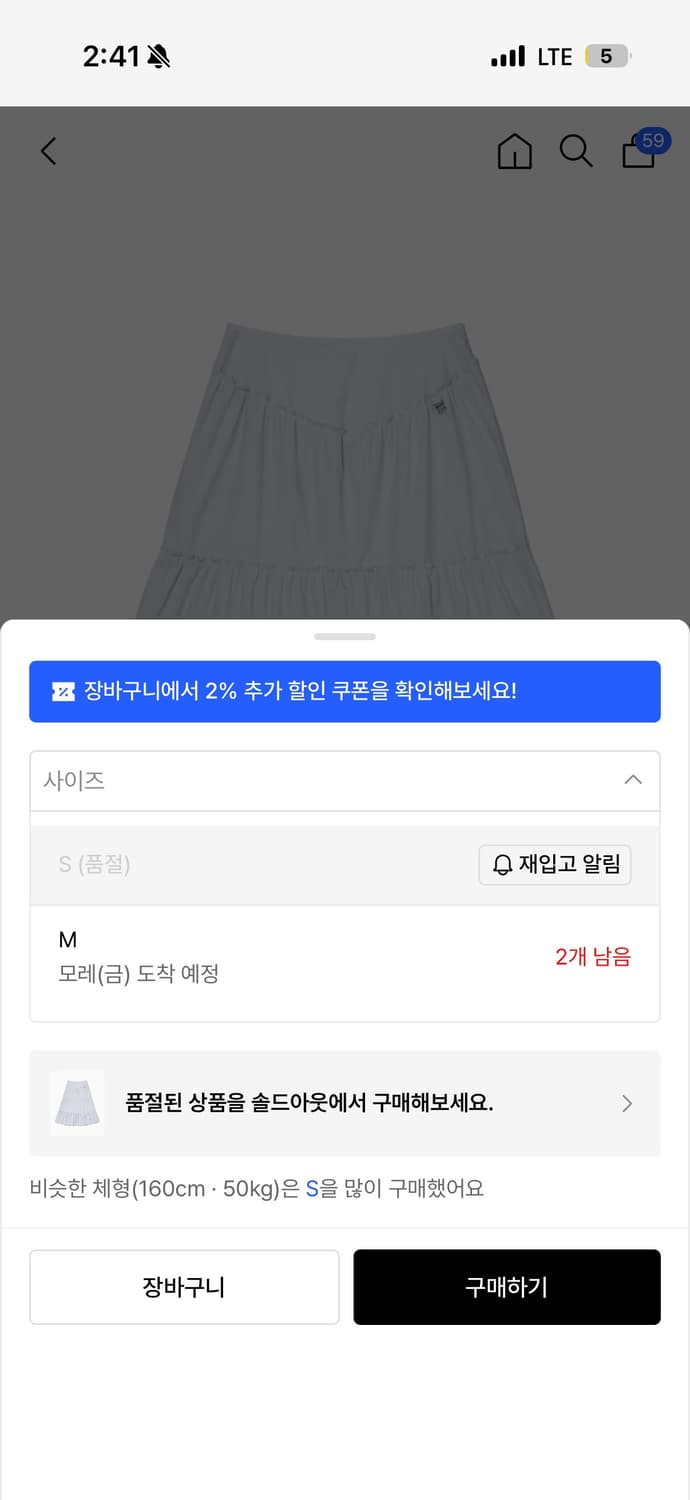Request restock alert via 재입고 알림
This screenshot has height=1500, width=690.
[555, 864]
